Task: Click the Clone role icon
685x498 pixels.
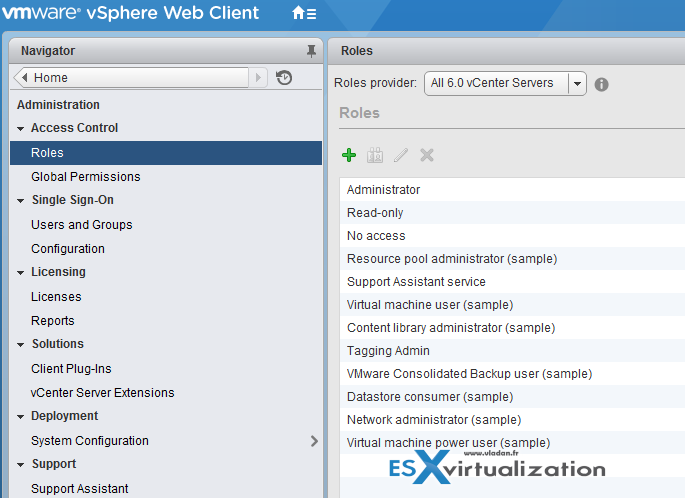Action: [x=375, y=155]
